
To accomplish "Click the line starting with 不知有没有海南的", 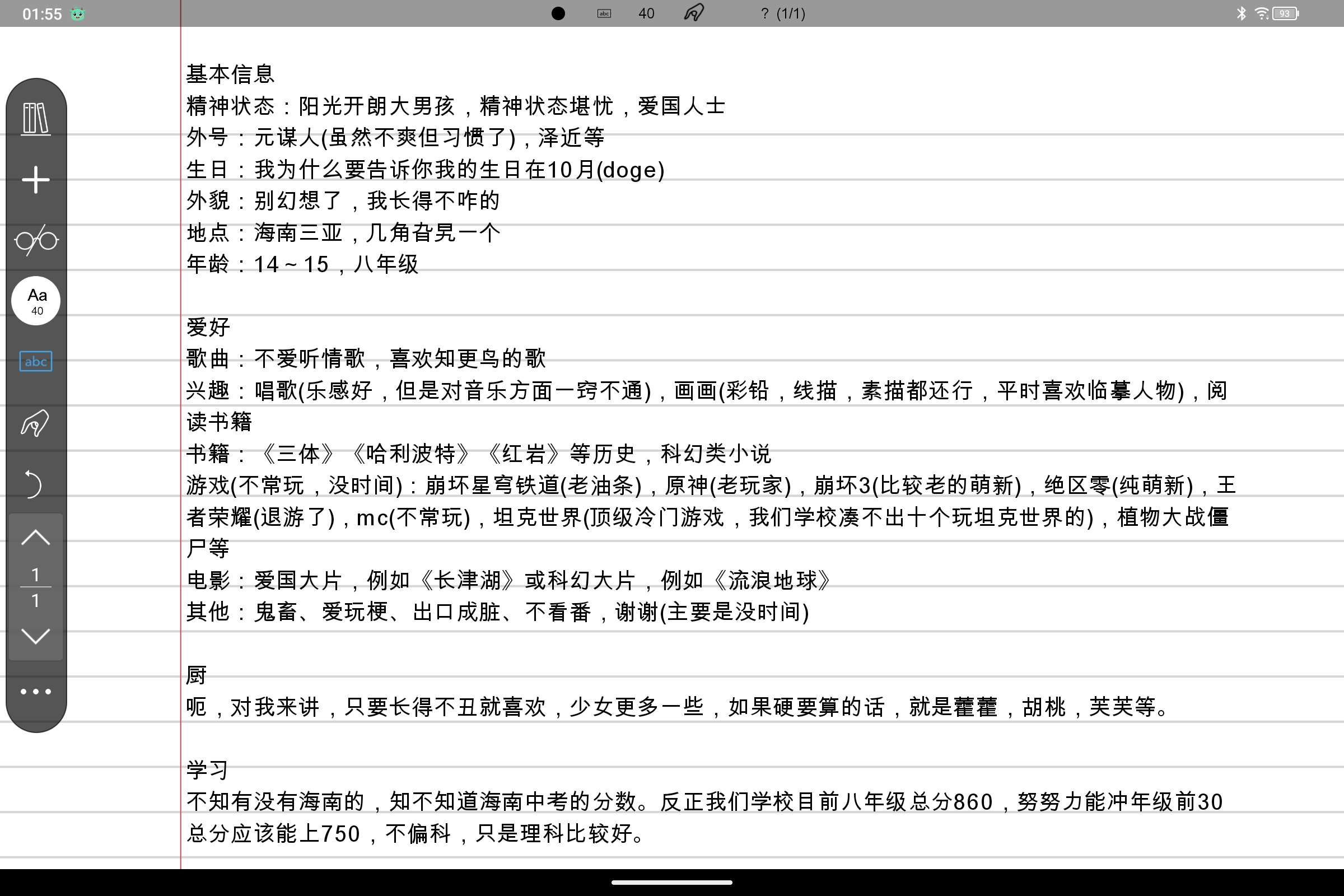I will pyautogui.click(x=704, y=802).
